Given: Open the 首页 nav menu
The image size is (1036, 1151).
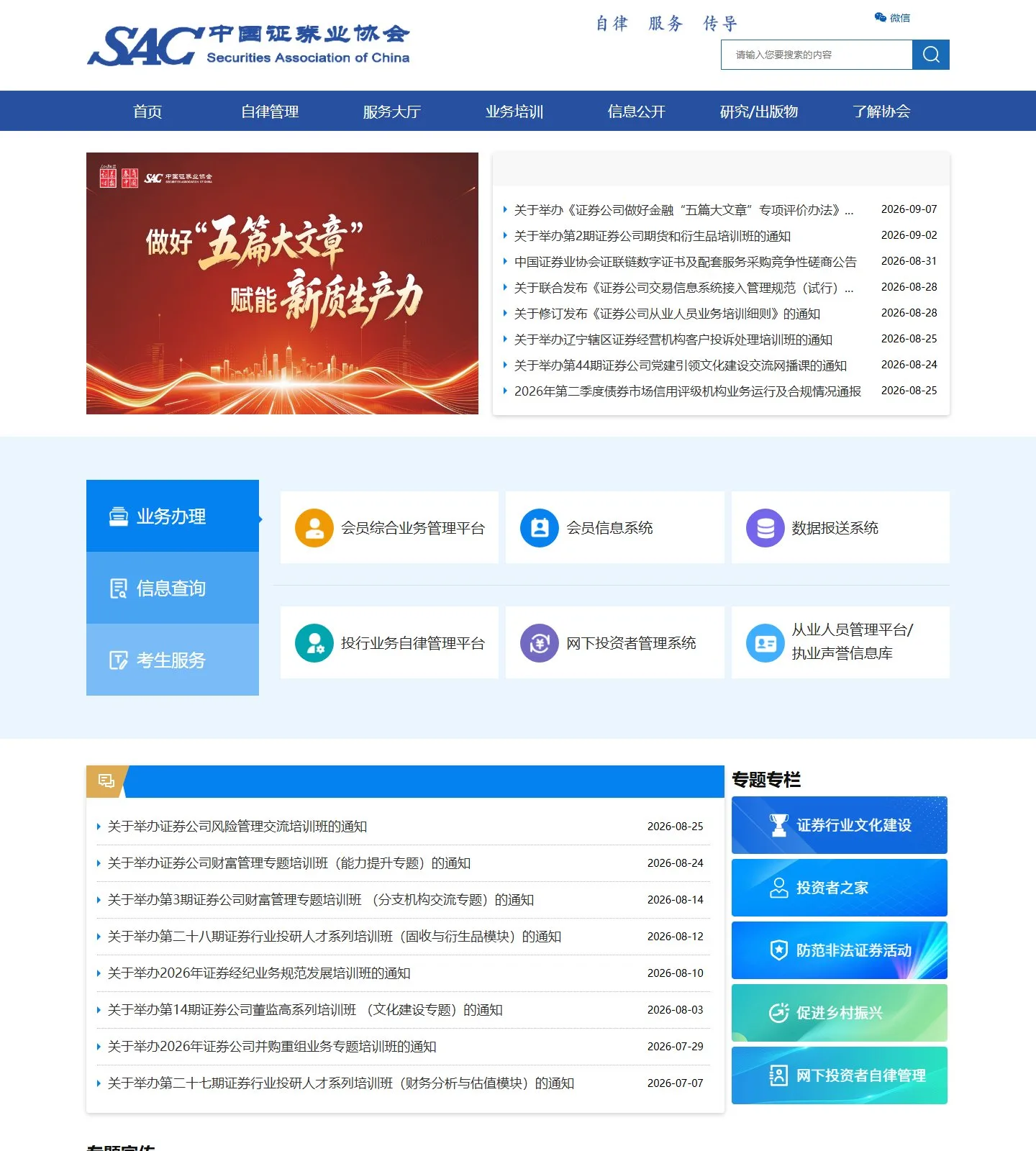Looking at the screenshot, I should click(x=147, y=112).
